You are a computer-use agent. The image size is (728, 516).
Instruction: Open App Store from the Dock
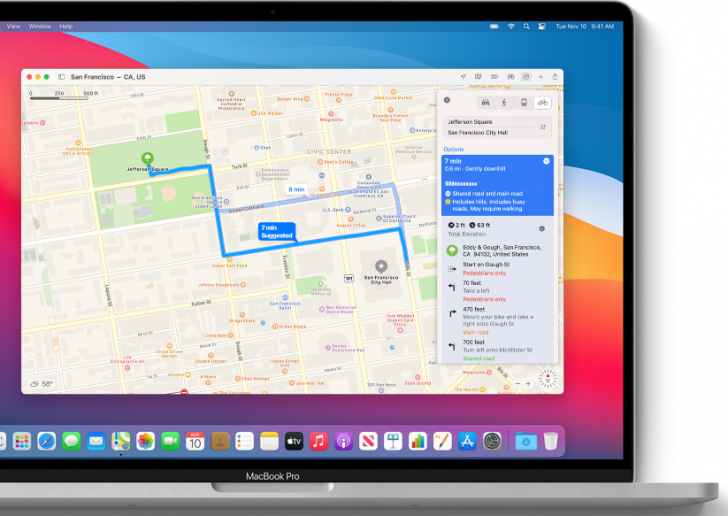(467, 441)
